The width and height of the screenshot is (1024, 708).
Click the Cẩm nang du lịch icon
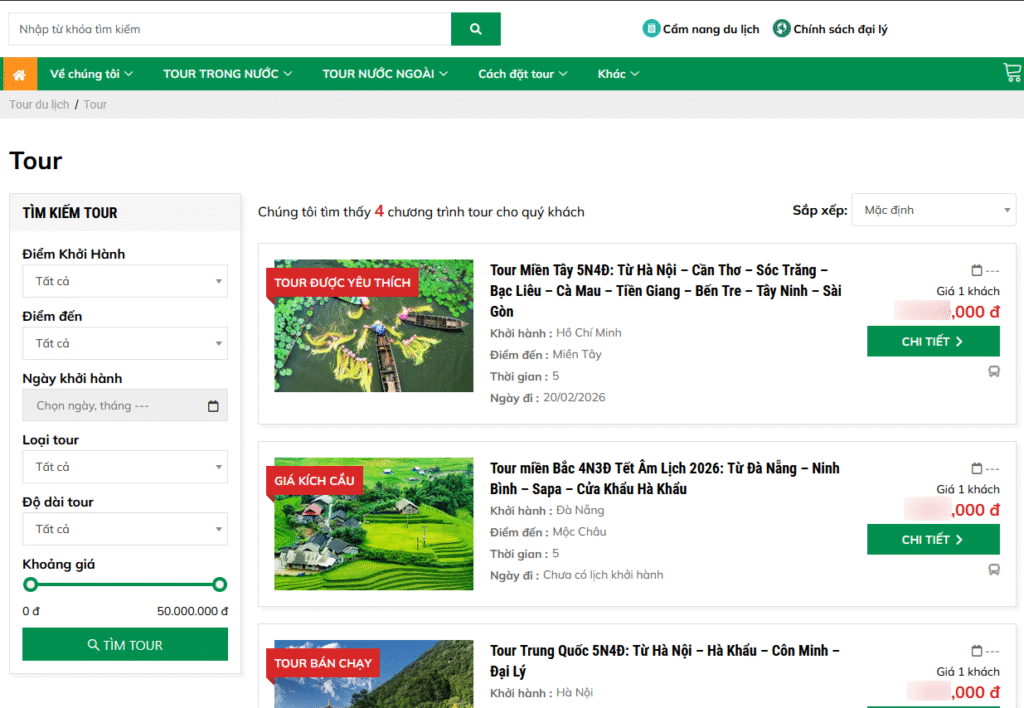[651, 29]
